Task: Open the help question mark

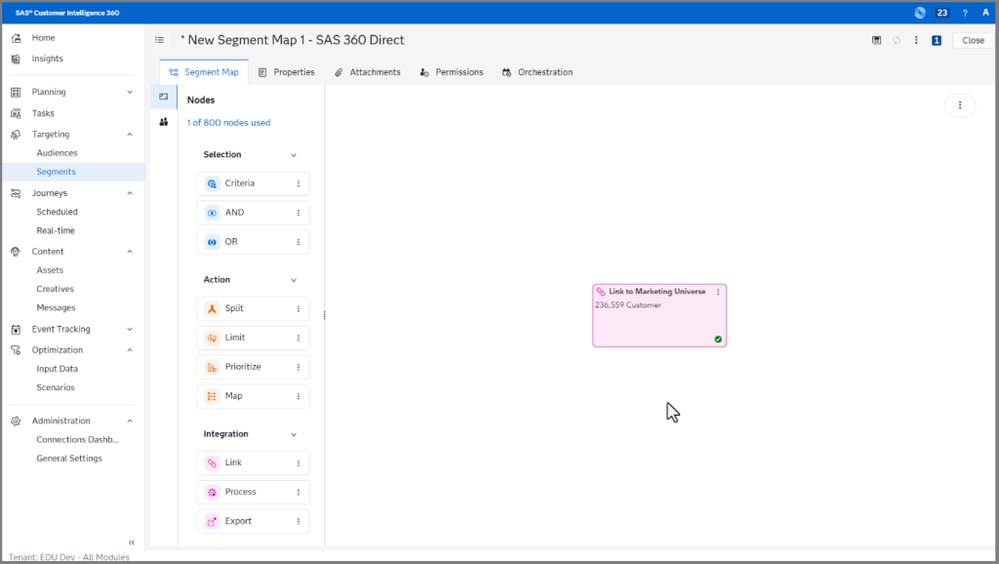Action: click(965, 13)
